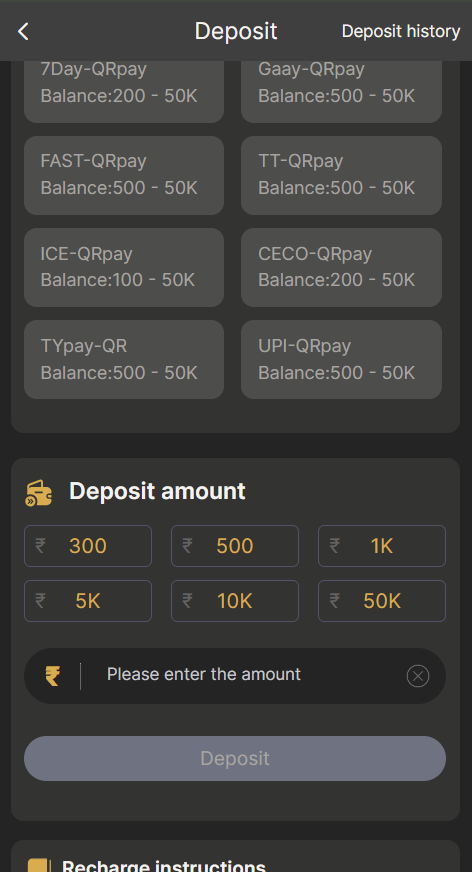Pick the CECO-QRpay option
472x872 pixels.
[341, 267]
